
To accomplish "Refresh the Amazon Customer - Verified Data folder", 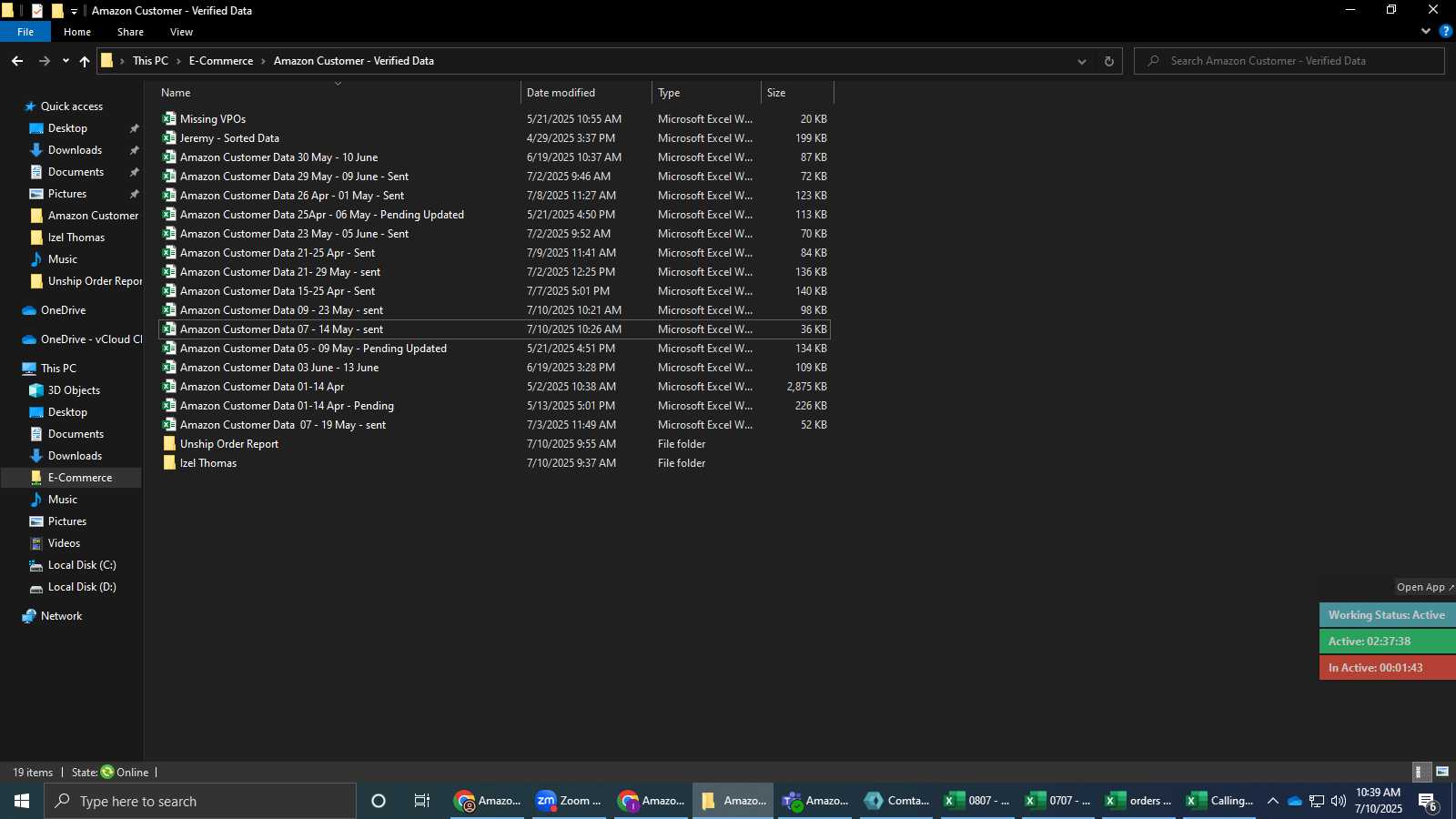I will tap(1108, 61).
